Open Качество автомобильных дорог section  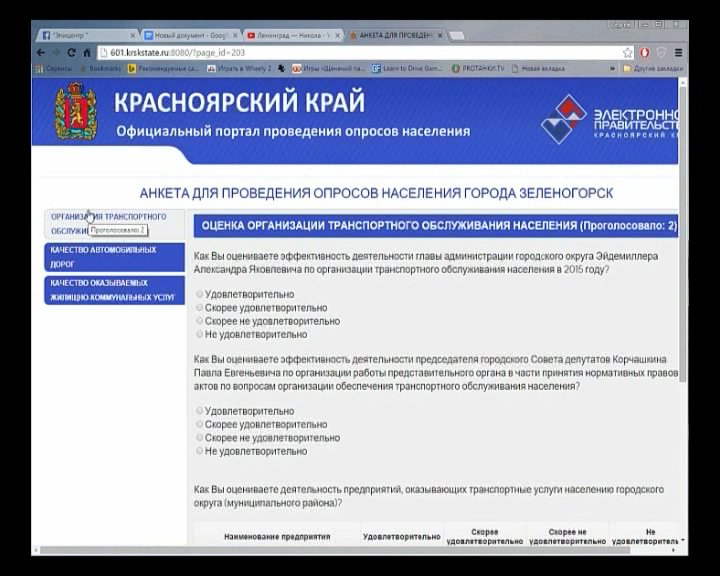coord(115,257)
